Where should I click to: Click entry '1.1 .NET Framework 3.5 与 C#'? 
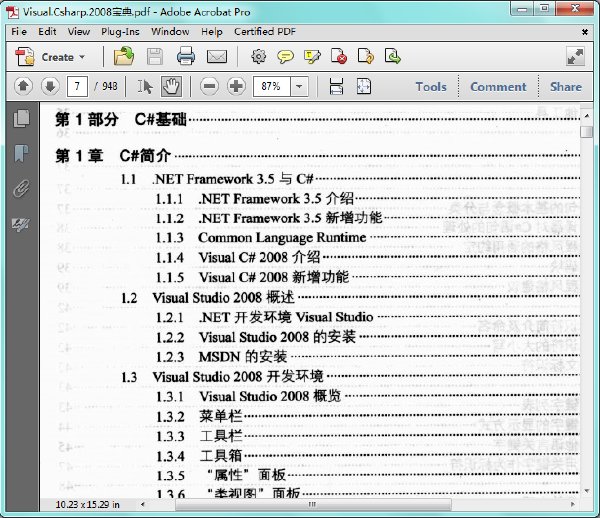coord(217,179)
